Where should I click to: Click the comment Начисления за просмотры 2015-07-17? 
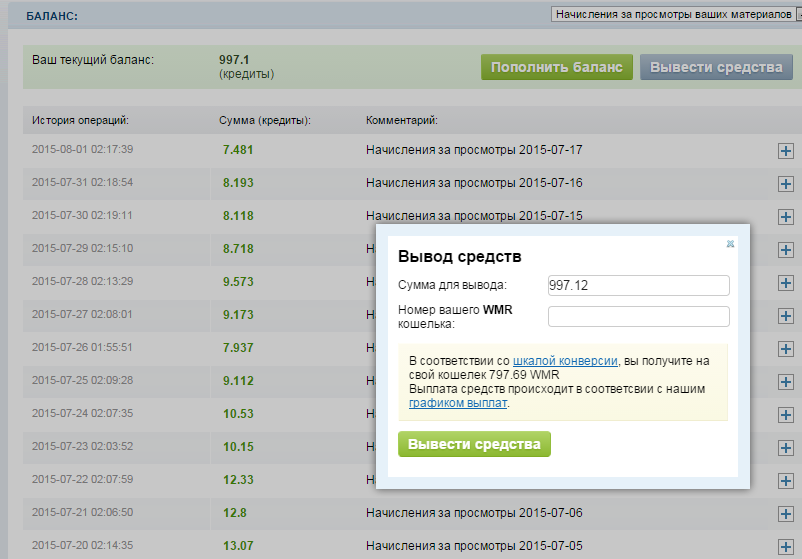(474, 150)
